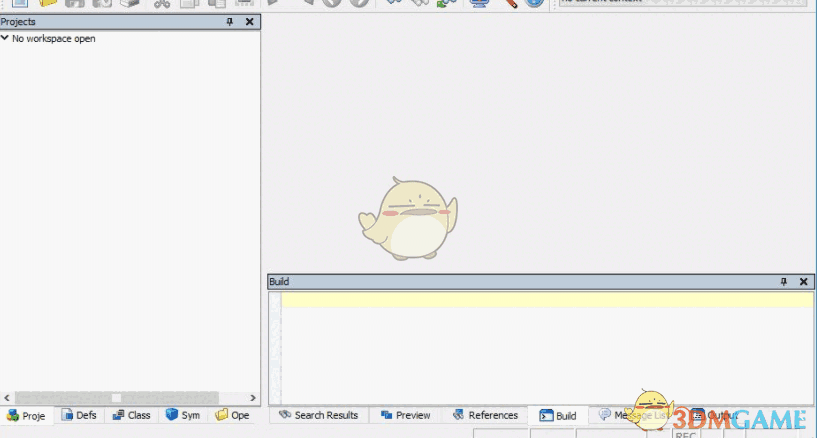The width and height of the screenshot is (817, 438).
Task: Click the left arrow of Projects scrollbar
Action: click(x=7, y=398)
